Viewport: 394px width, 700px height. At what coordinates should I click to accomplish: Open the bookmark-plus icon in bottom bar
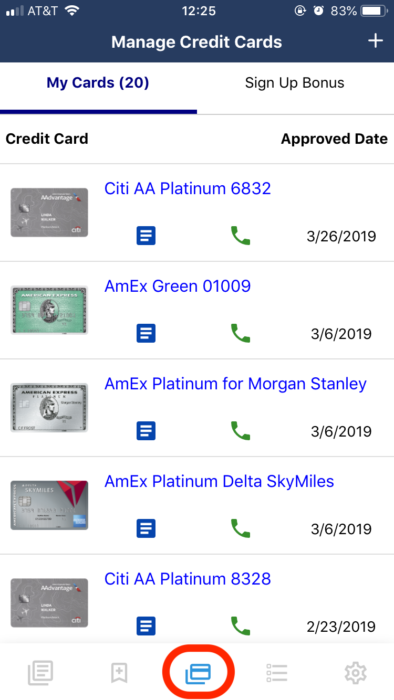[x=119, y=673]
